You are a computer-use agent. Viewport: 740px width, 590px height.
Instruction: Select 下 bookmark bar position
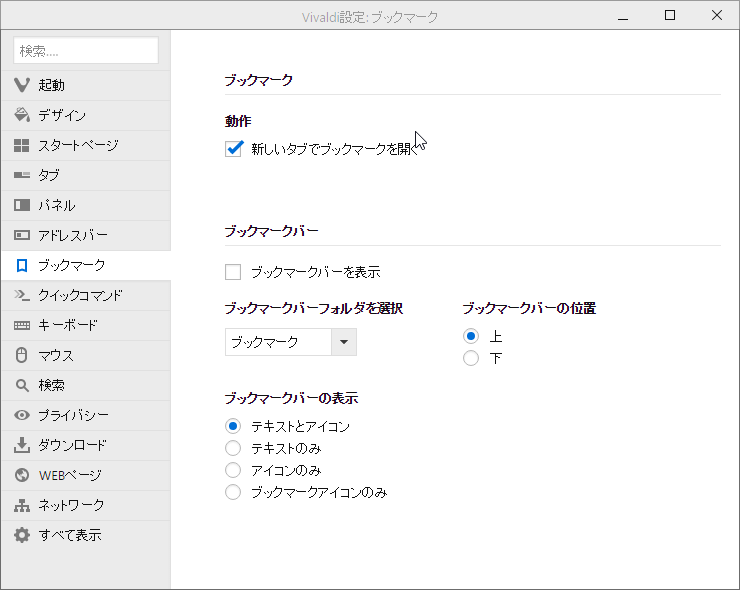[x=471, y=358]
